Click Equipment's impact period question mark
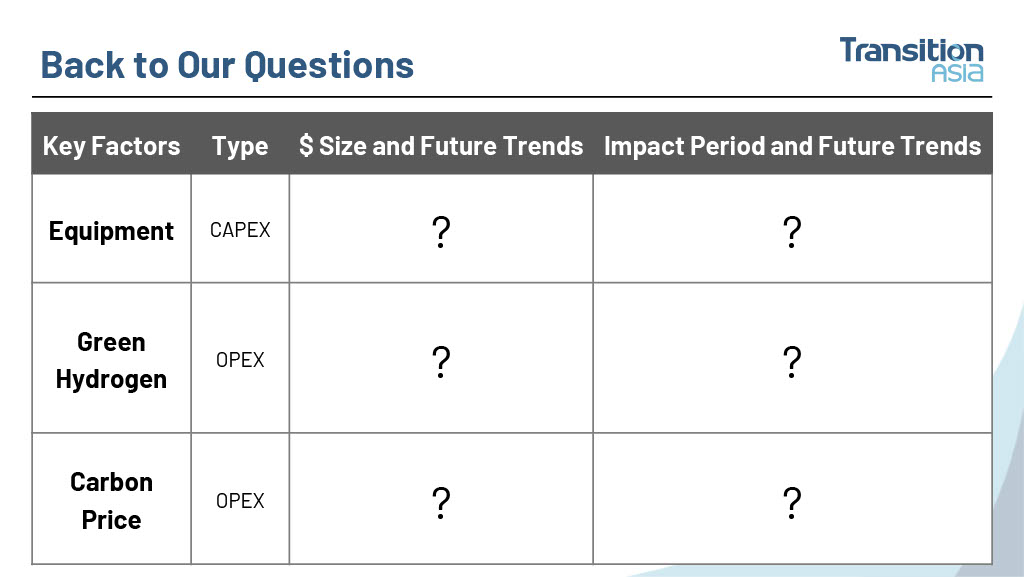The height and width of the screenshot is (577, 1024). coord(792,232)
